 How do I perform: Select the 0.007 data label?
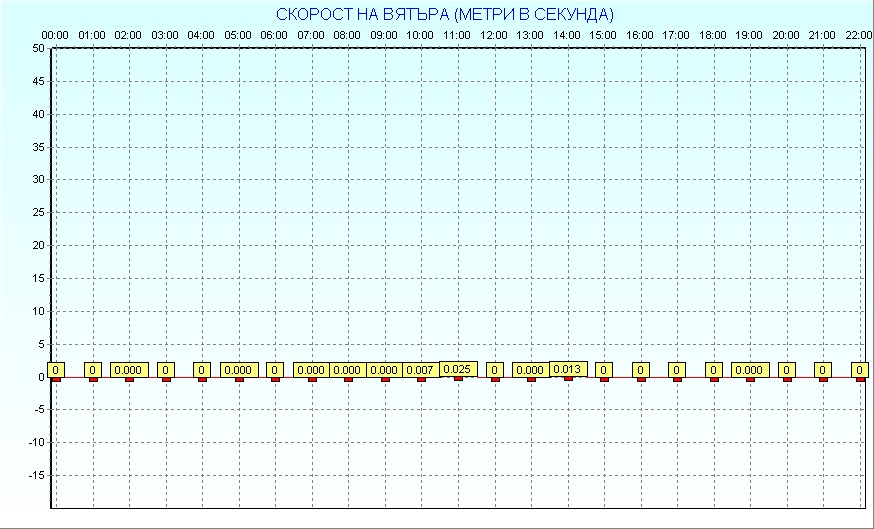[x=421, y=370]
